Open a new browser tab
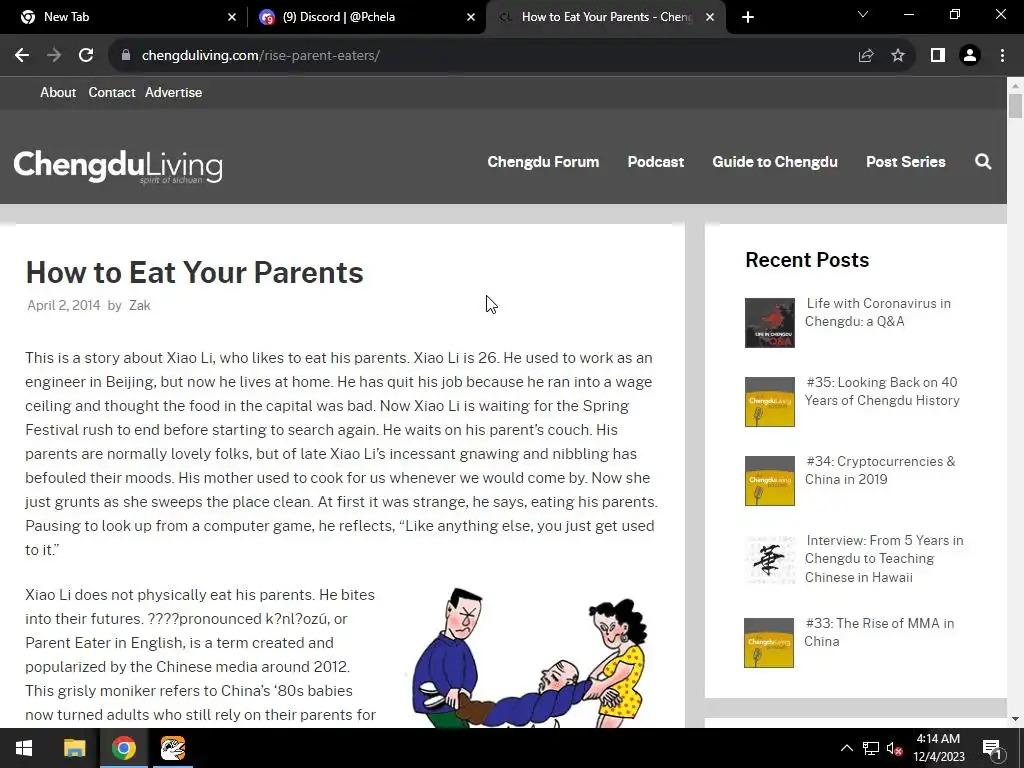This screenshot has width=1024, height=768. pos(748,17)
